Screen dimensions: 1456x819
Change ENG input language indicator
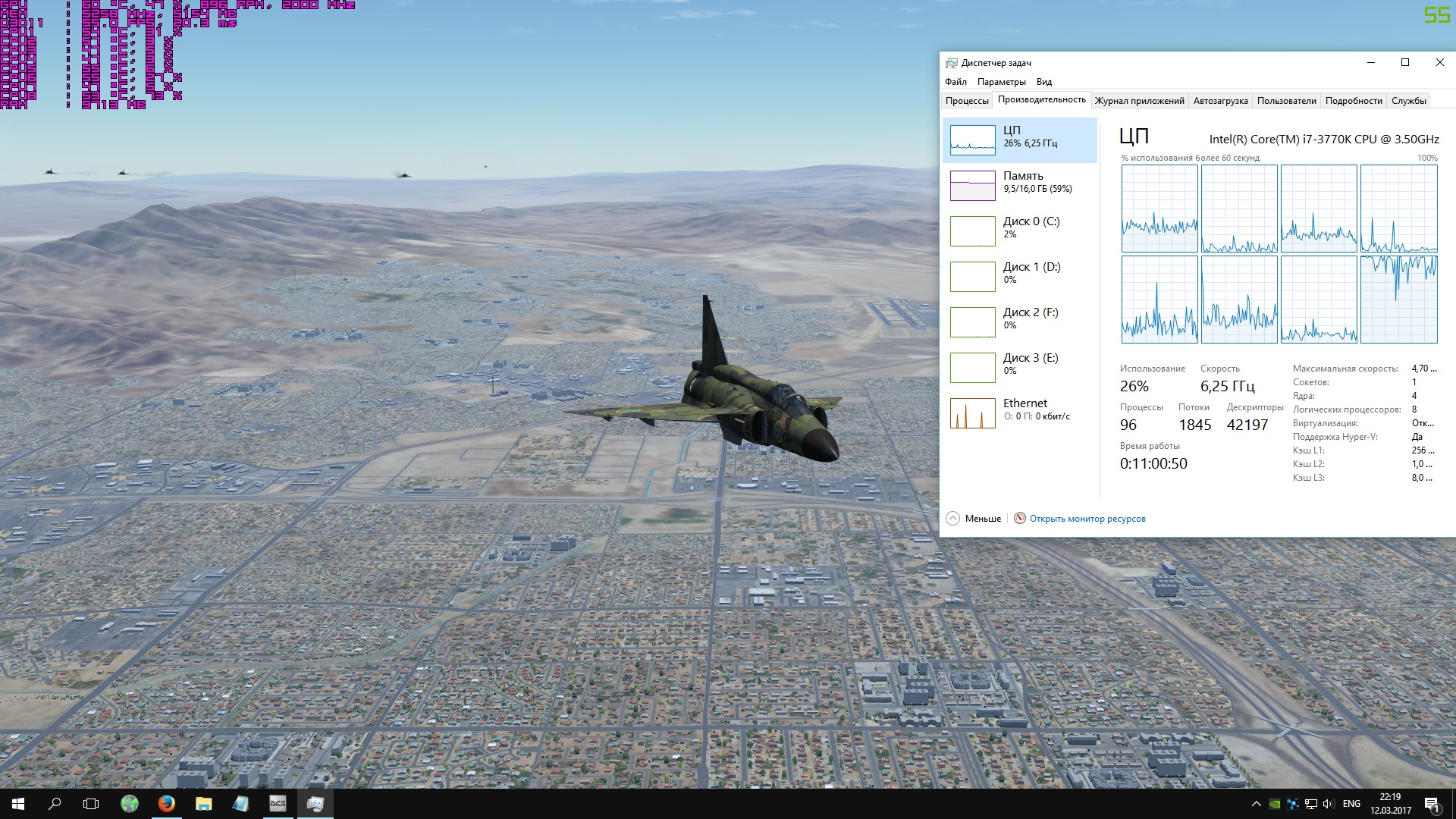pos(1351,804)
